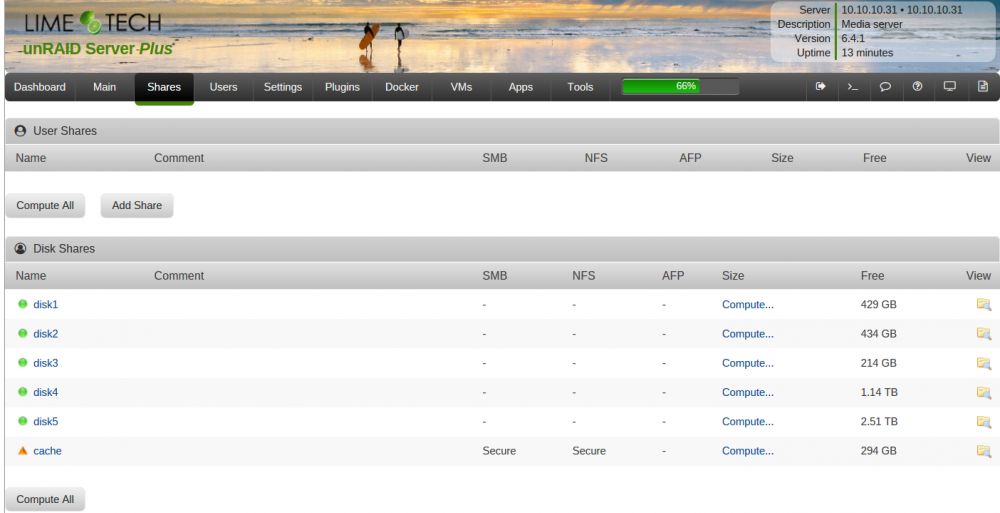Click Compute... for disk4 size
Viewport: 1000px width, 513px height.
point(747,392)
